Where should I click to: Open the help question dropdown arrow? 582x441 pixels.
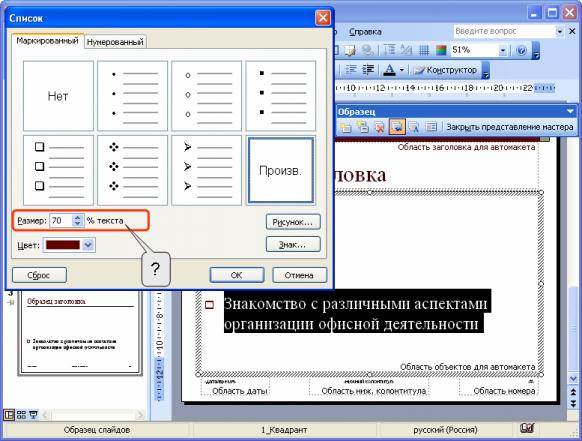point(560,32)
